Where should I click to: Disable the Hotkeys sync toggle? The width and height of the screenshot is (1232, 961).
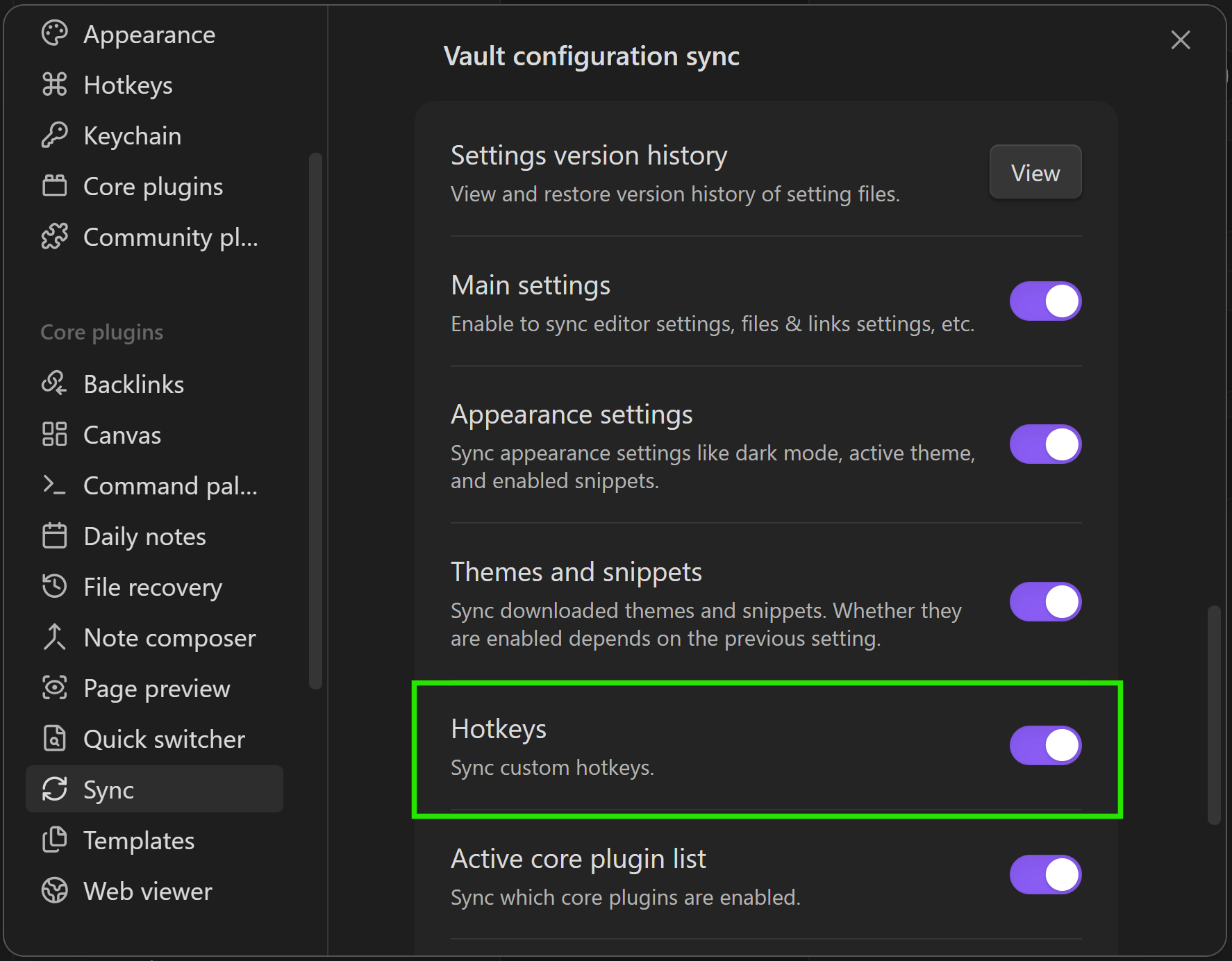click(1044, 745)
